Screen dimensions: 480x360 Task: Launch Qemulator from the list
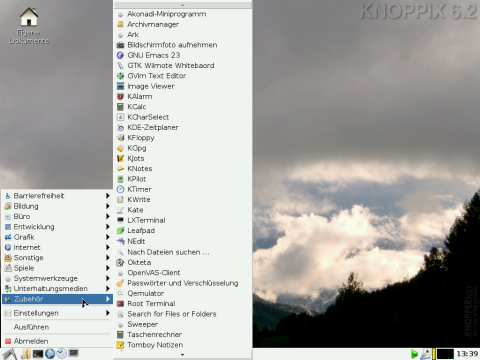[x=183, y=294]
